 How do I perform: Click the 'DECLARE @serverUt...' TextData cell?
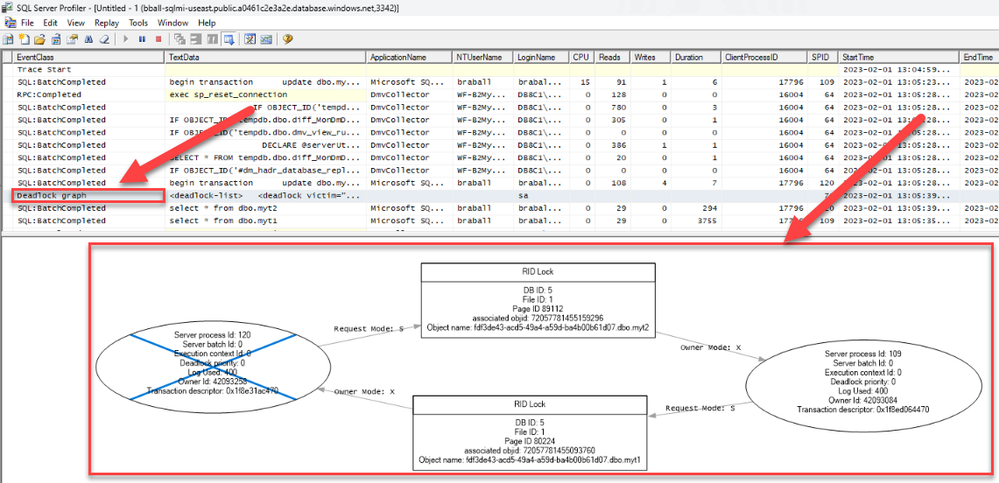pyautogui.click(x=266, y=145)
